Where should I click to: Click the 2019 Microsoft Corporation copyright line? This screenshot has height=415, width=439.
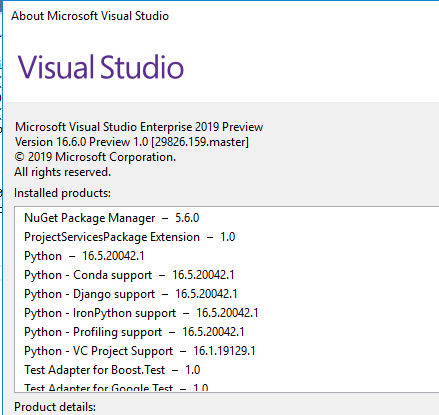(x=95, y=157)
